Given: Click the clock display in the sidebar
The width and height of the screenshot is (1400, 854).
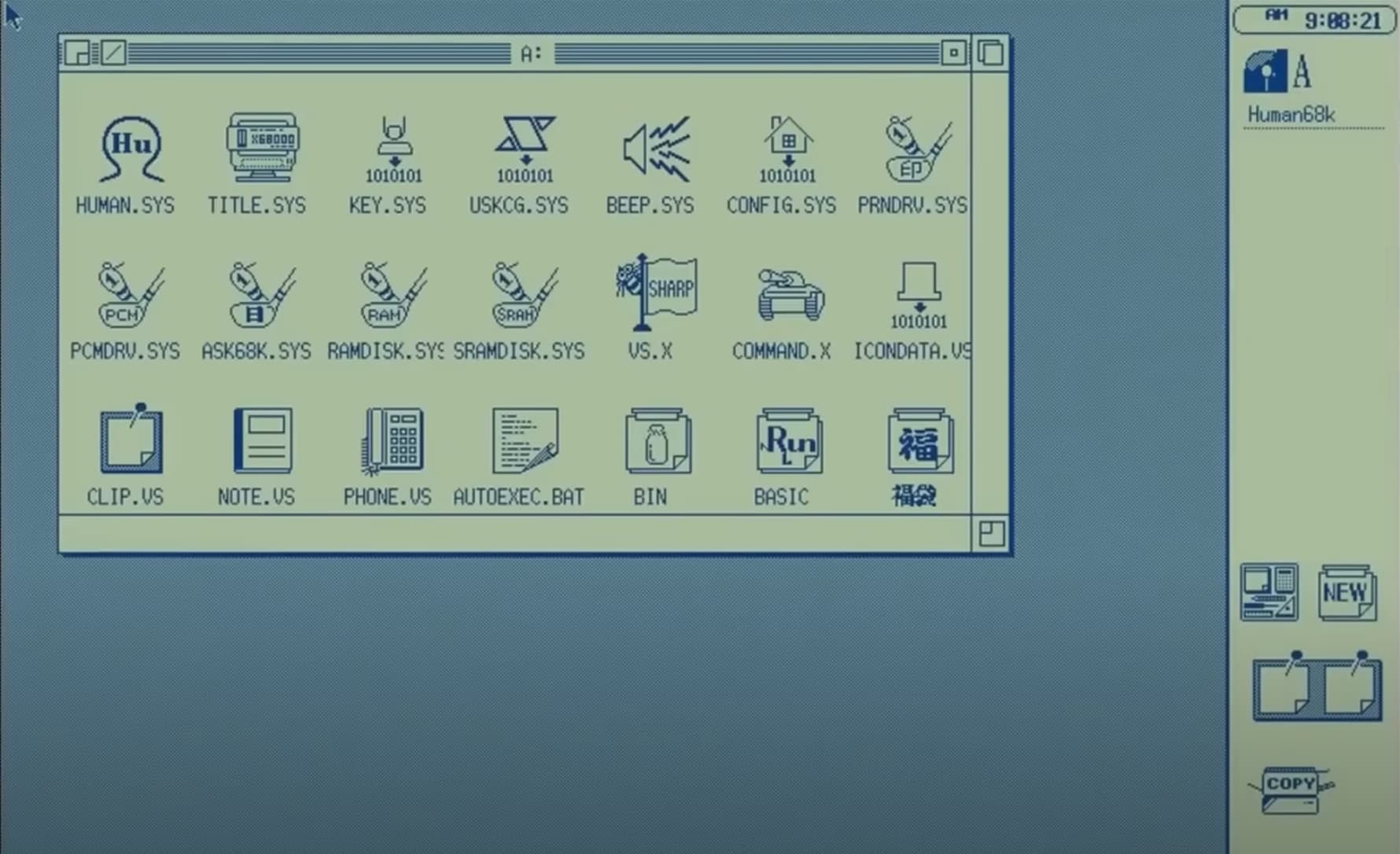Looking at the screenshot, I should [x=1314, y=20].
